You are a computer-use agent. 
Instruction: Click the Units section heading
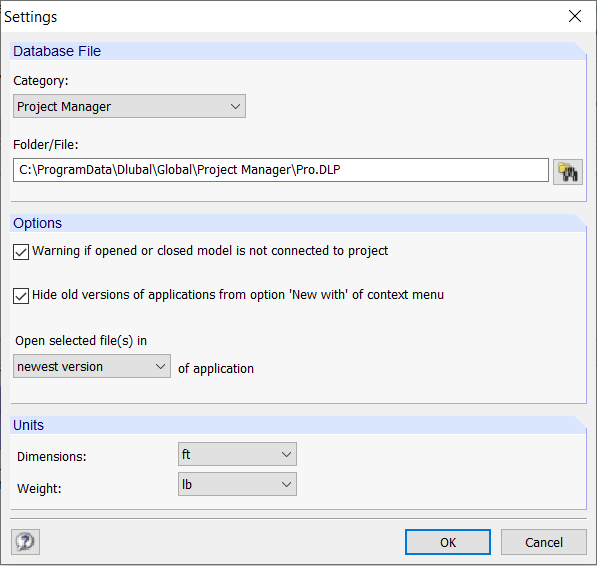tap(29, 425)
